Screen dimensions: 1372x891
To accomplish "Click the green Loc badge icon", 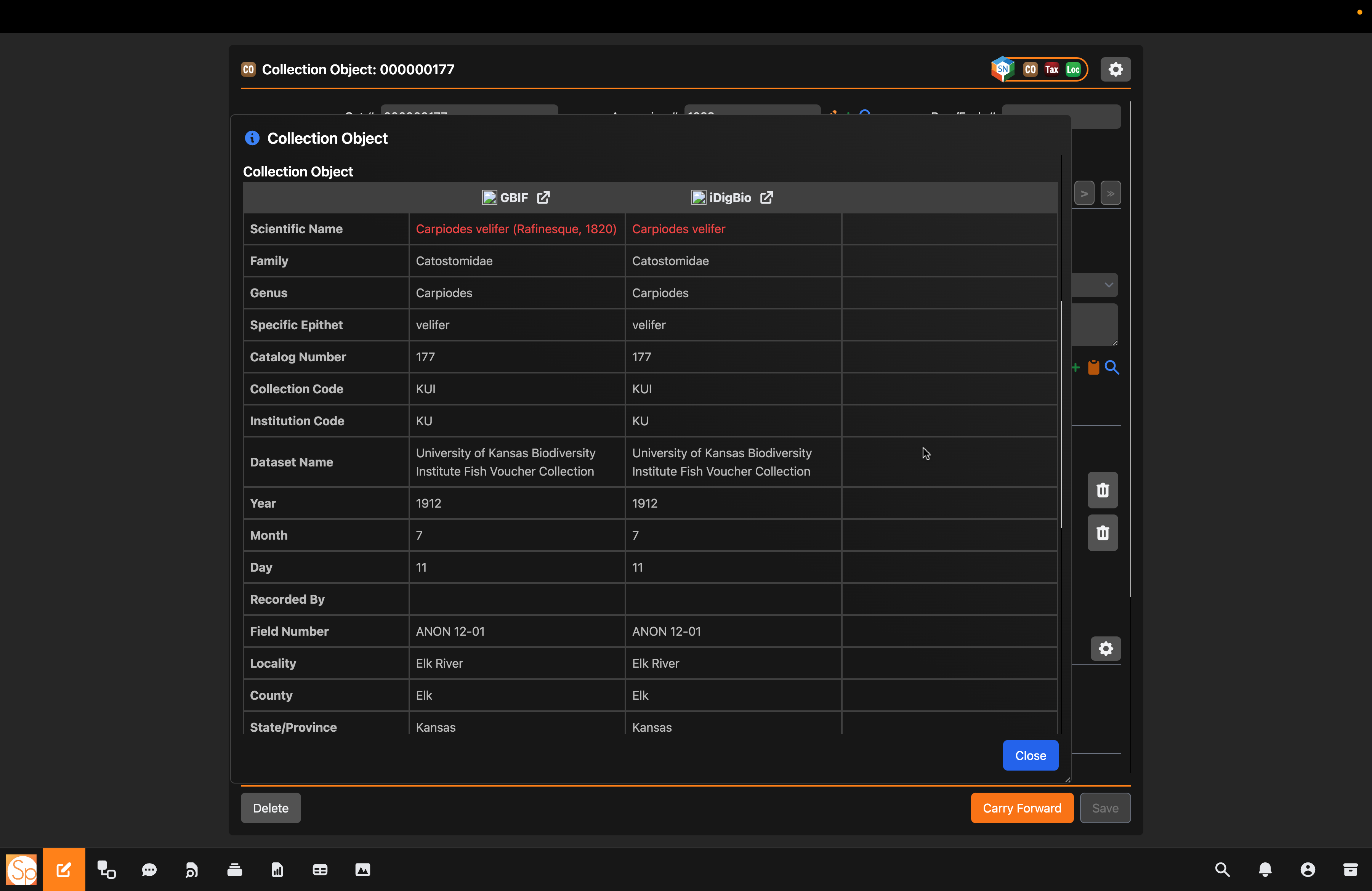I will click(x=1073, y=69).
